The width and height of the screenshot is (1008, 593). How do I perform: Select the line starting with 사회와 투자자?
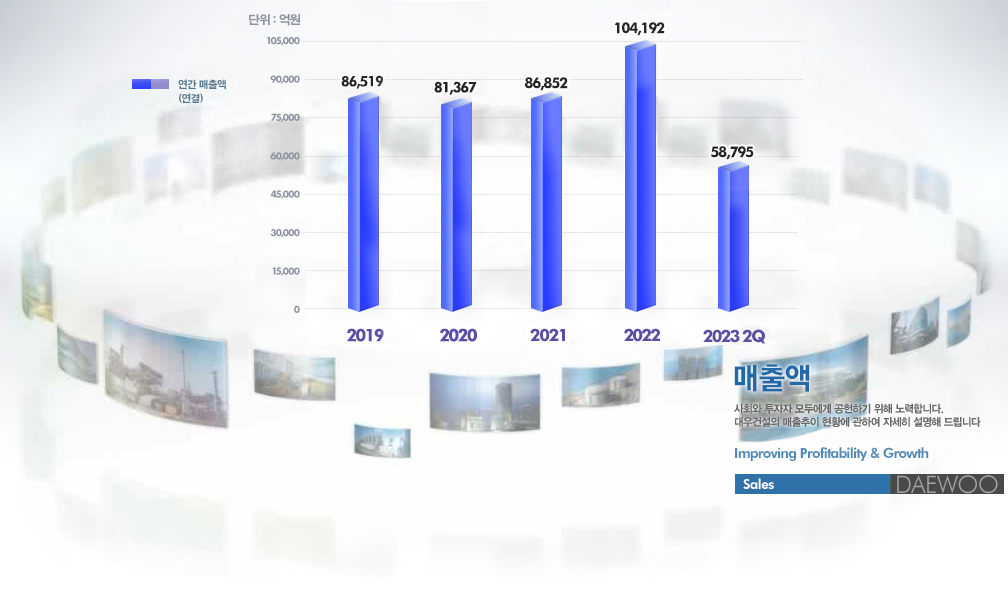coord(838,408)
